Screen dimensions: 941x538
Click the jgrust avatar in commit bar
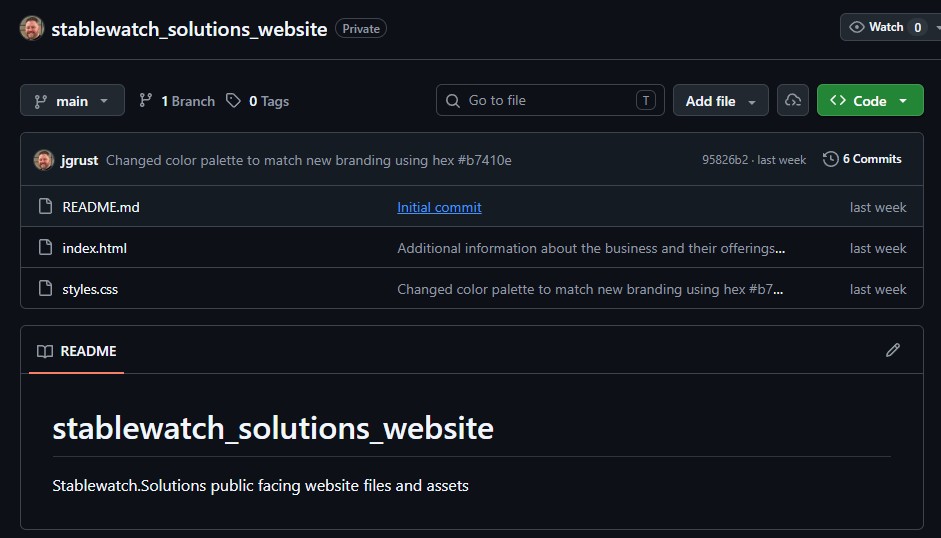point(43,160)
